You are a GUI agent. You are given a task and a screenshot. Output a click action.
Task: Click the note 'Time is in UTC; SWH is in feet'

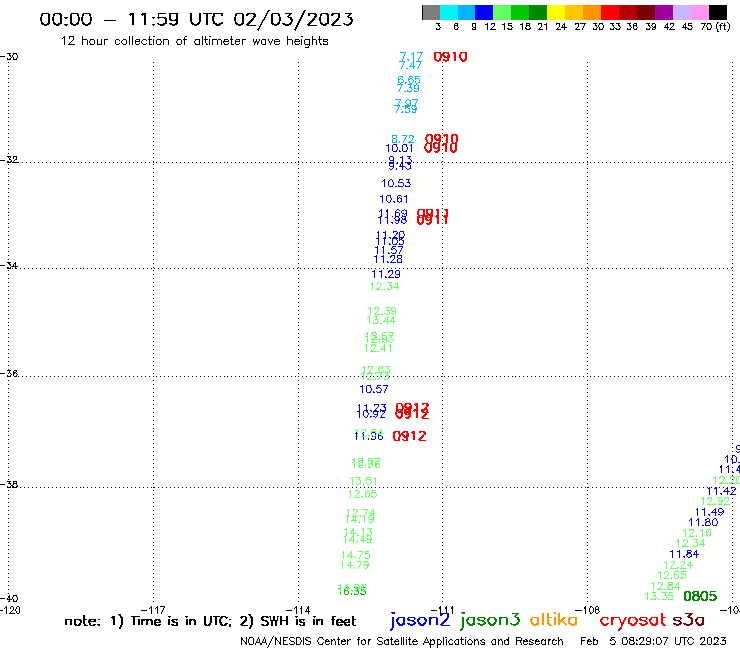click(x=210, y=621)
